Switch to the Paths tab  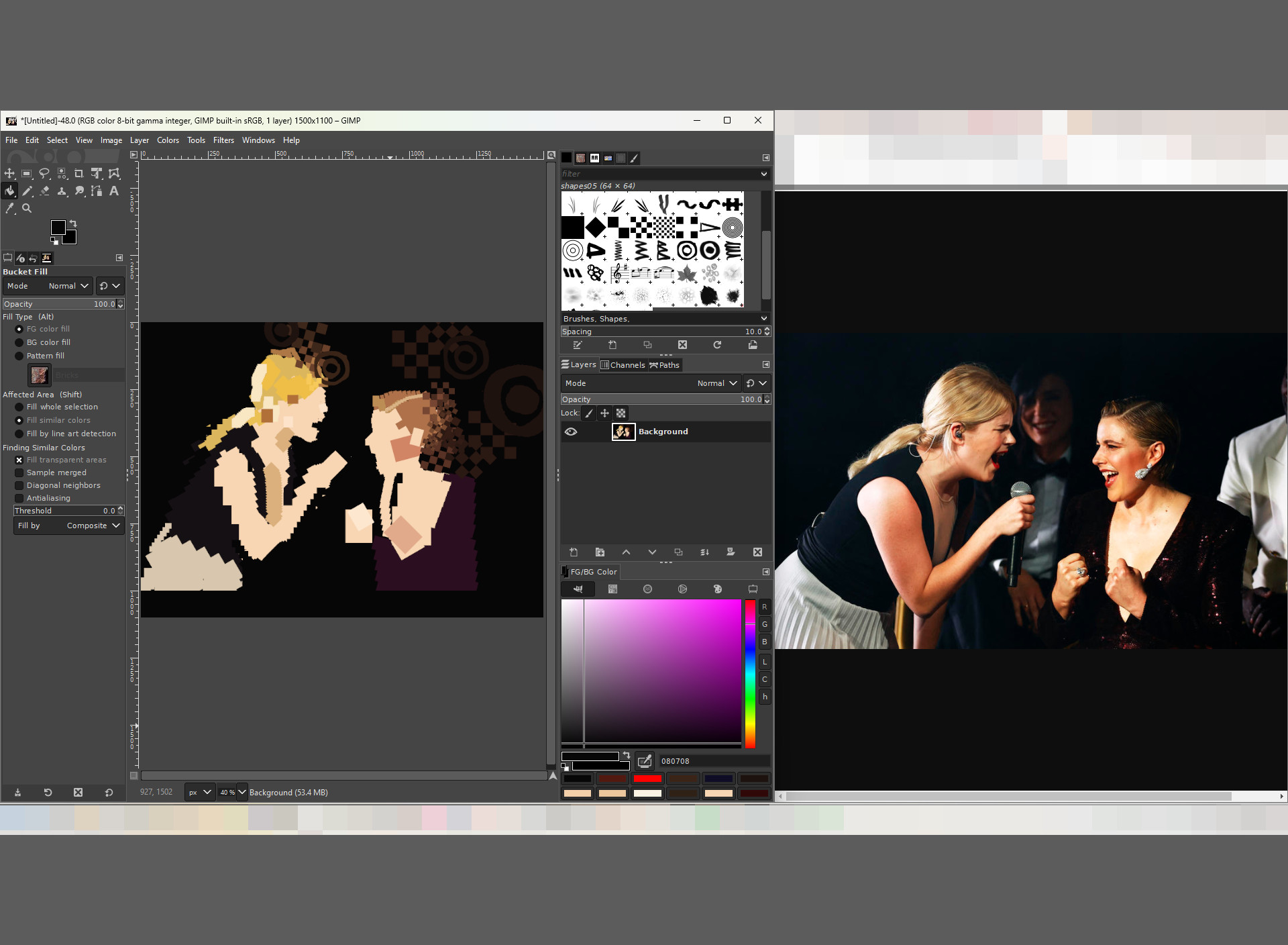[665, 365]
